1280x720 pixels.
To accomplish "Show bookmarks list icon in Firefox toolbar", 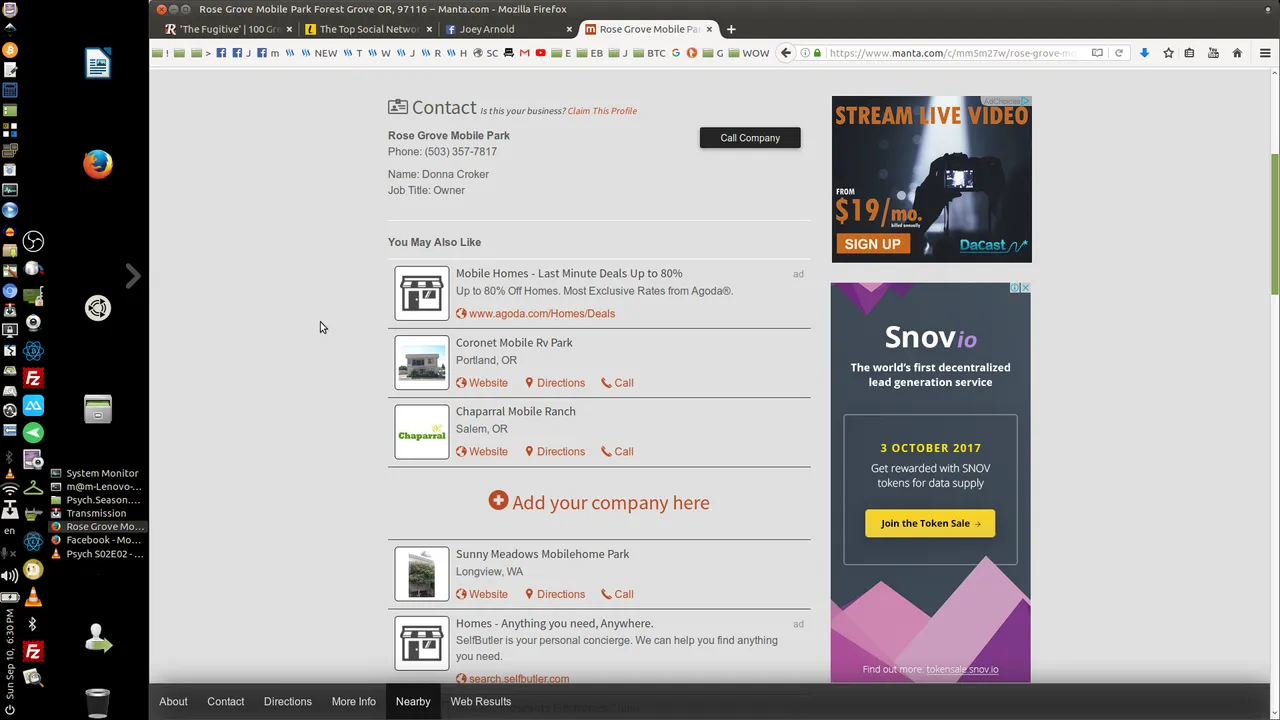I will [x=1189, y=53].
